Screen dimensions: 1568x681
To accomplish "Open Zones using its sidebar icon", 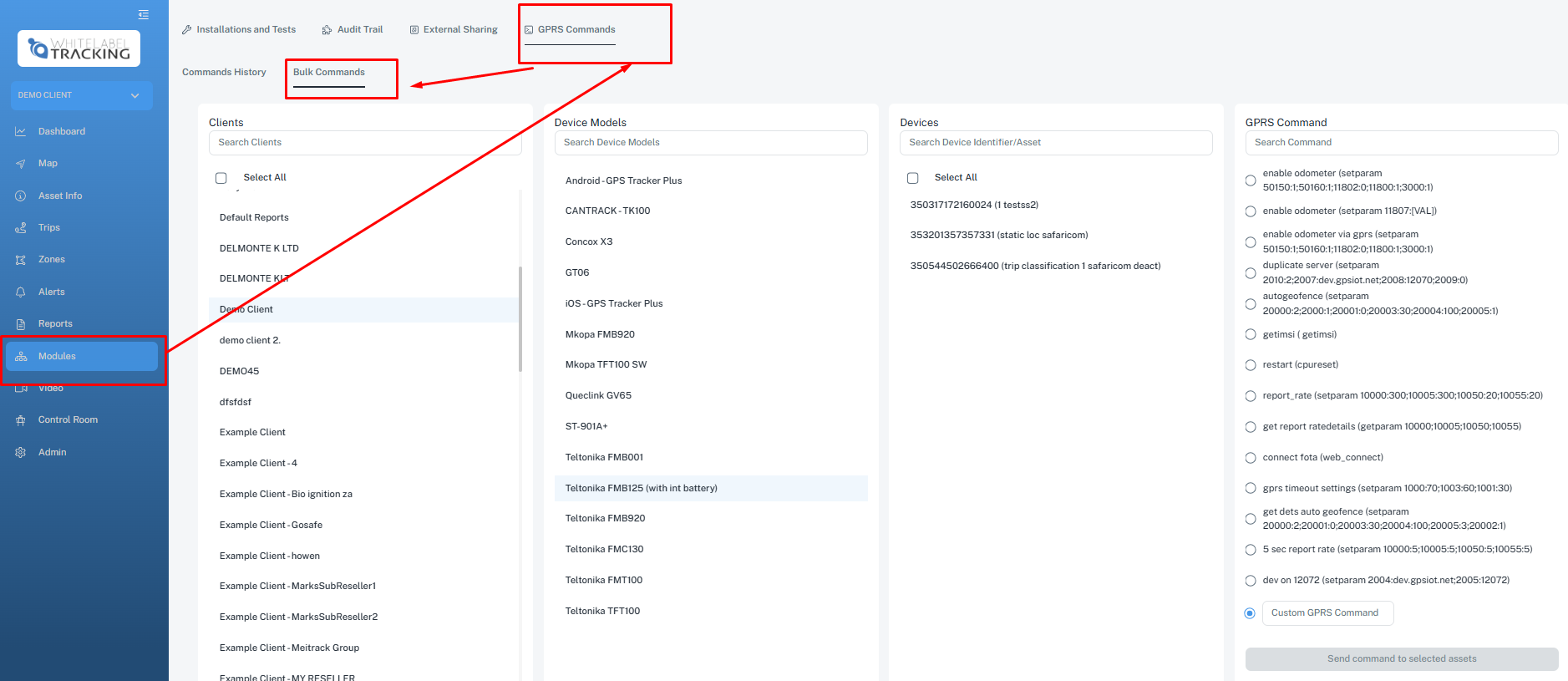I will coord(21,260).
